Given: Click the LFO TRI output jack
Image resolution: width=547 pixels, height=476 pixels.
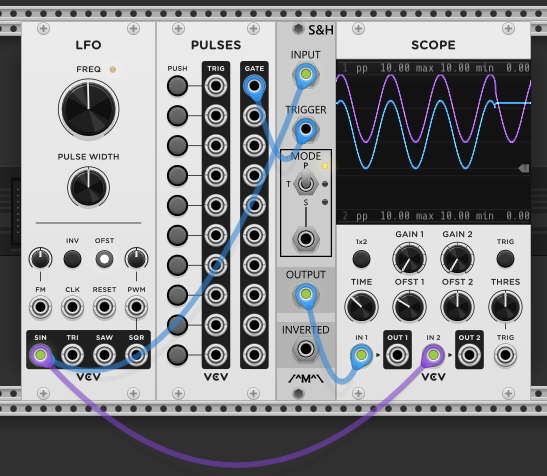Looking at the screenshot, I should click(x=73, y=355).
